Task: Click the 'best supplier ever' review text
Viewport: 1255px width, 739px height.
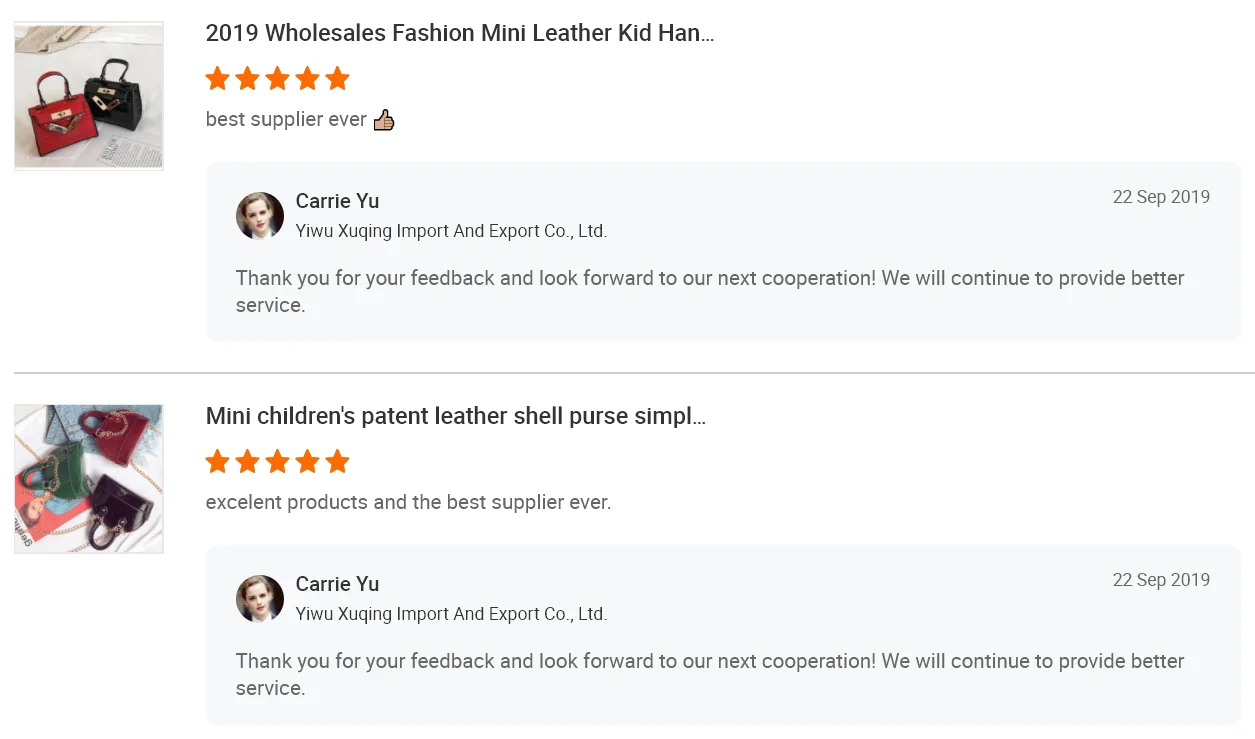Action: point(286,120)
